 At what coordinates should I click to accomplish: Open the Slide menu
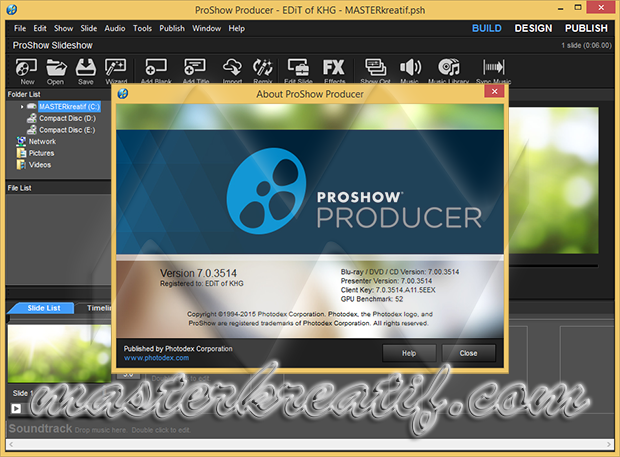89,28
